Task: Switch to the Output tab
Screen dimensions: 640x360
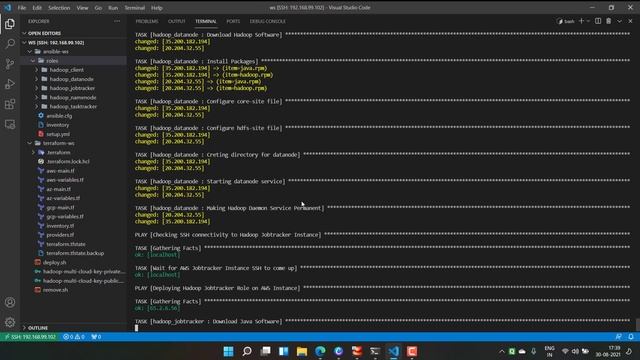Action: coord(177,21)
